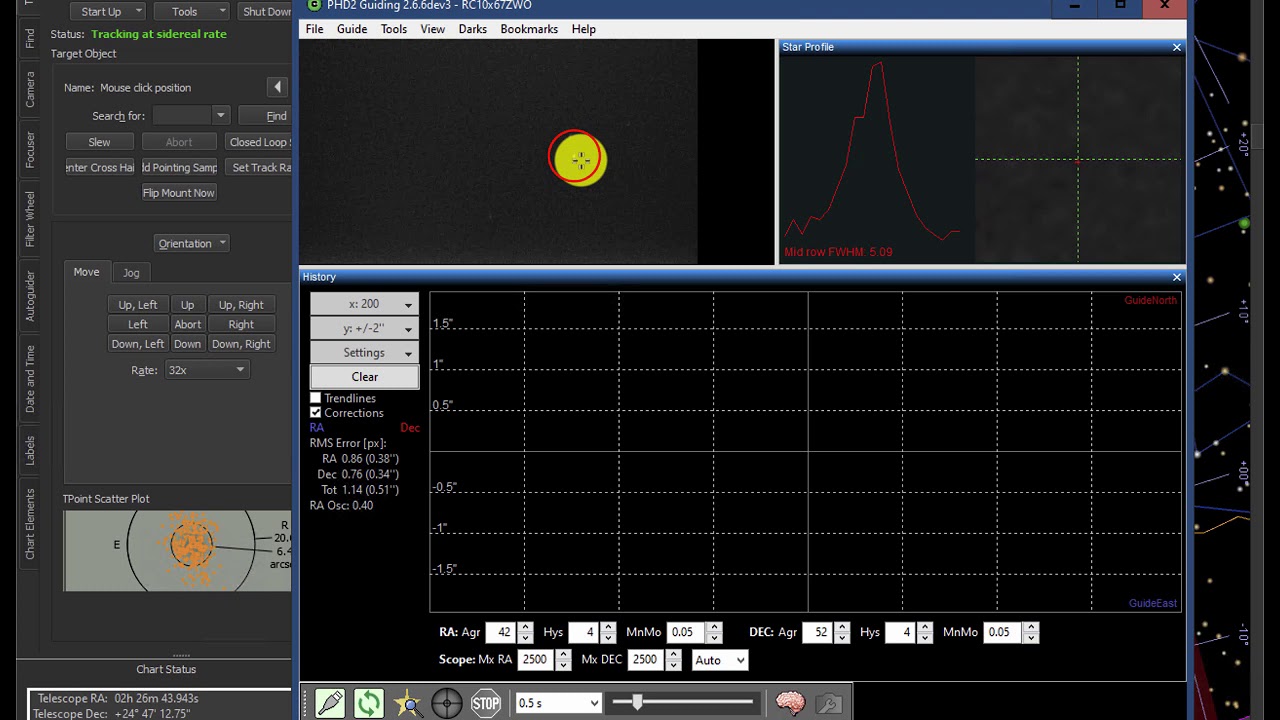
Task: Open the Help menu
Action: coord(584,29)
